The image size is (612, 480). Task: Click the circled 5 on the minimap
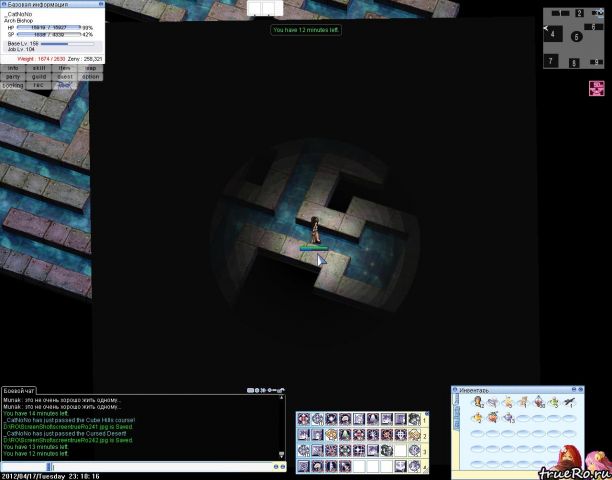(x=576, y=37)
